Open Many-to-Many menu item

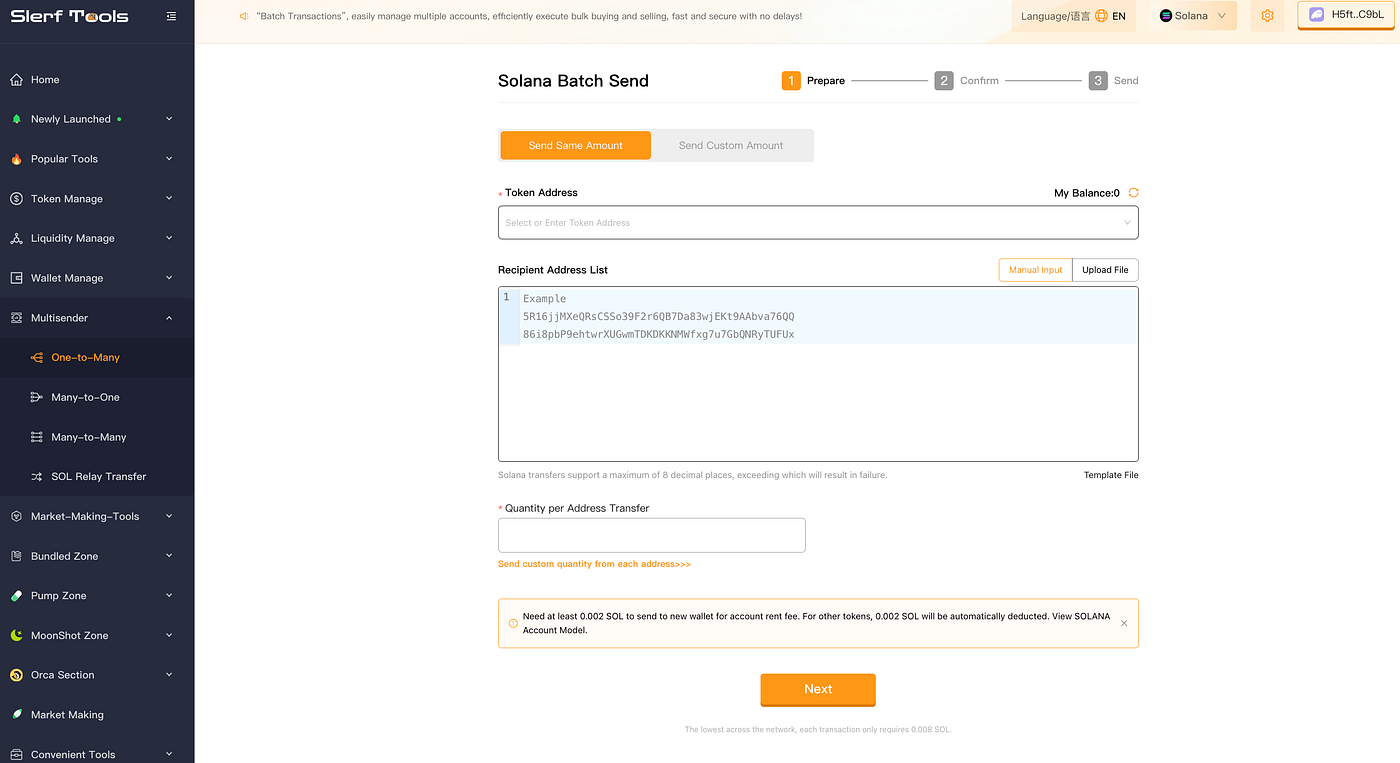[x=97, y=437]
